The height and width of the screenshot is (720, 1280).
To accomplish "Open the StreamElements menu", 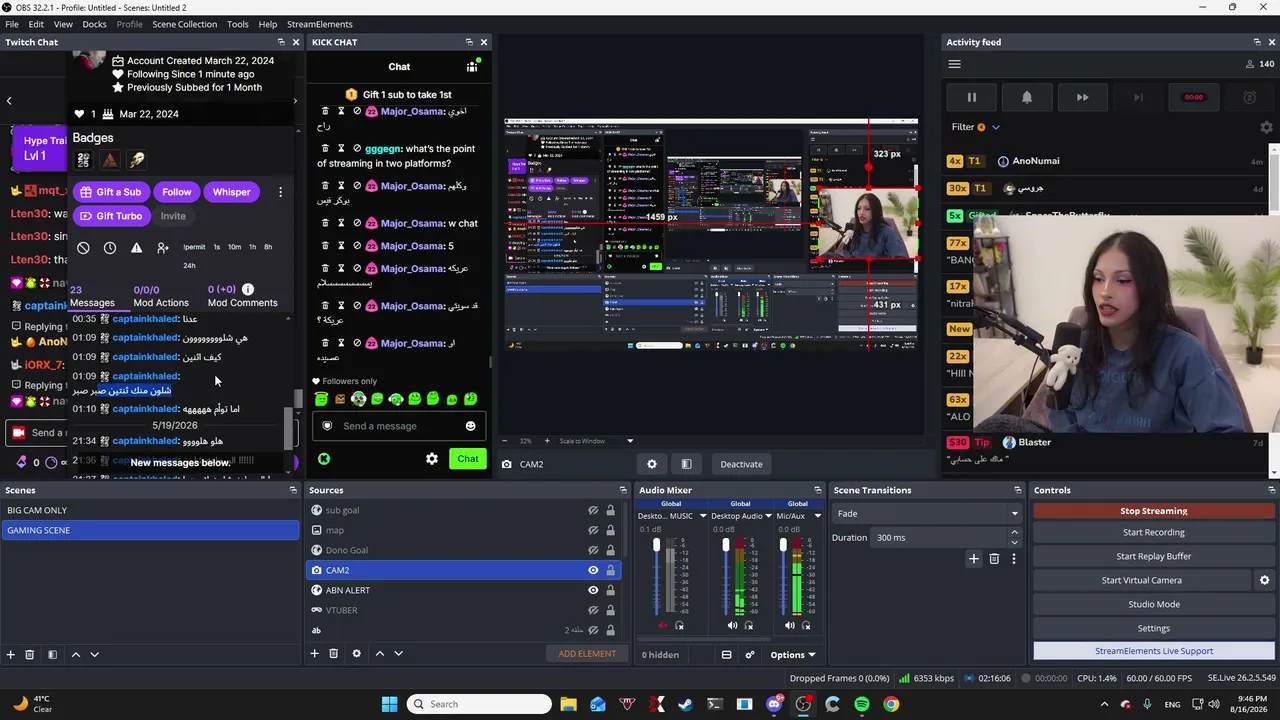I will point(320,24).
